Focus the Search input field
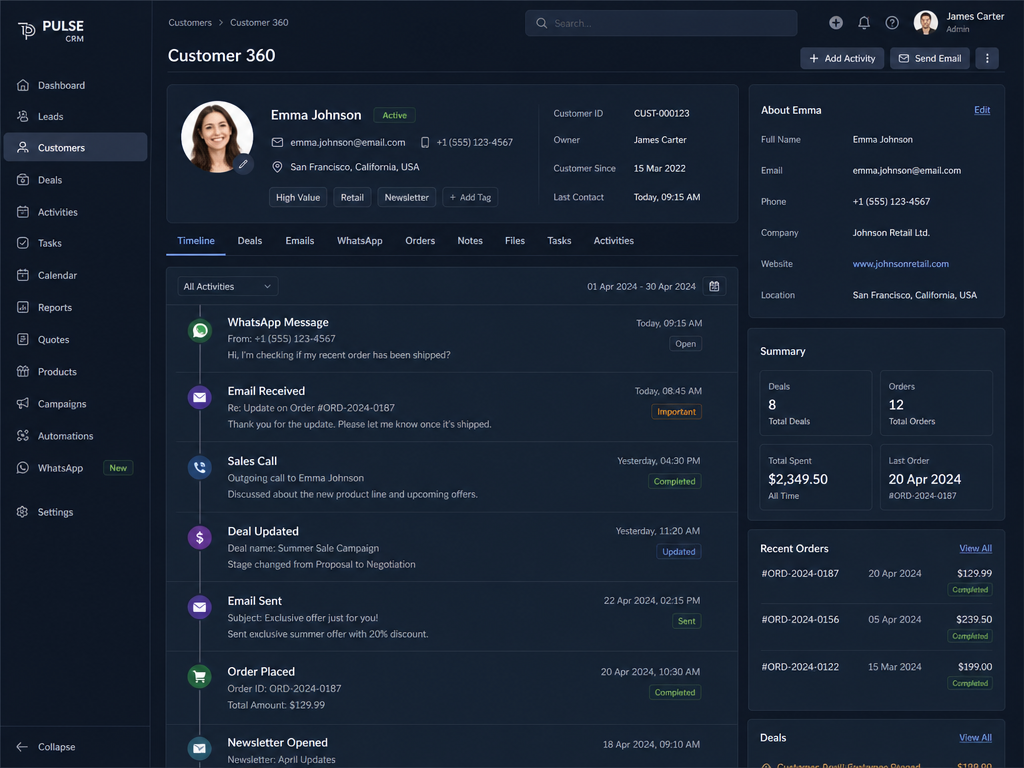Screen dimensions: 1024x768 click(x=661, y=23)
